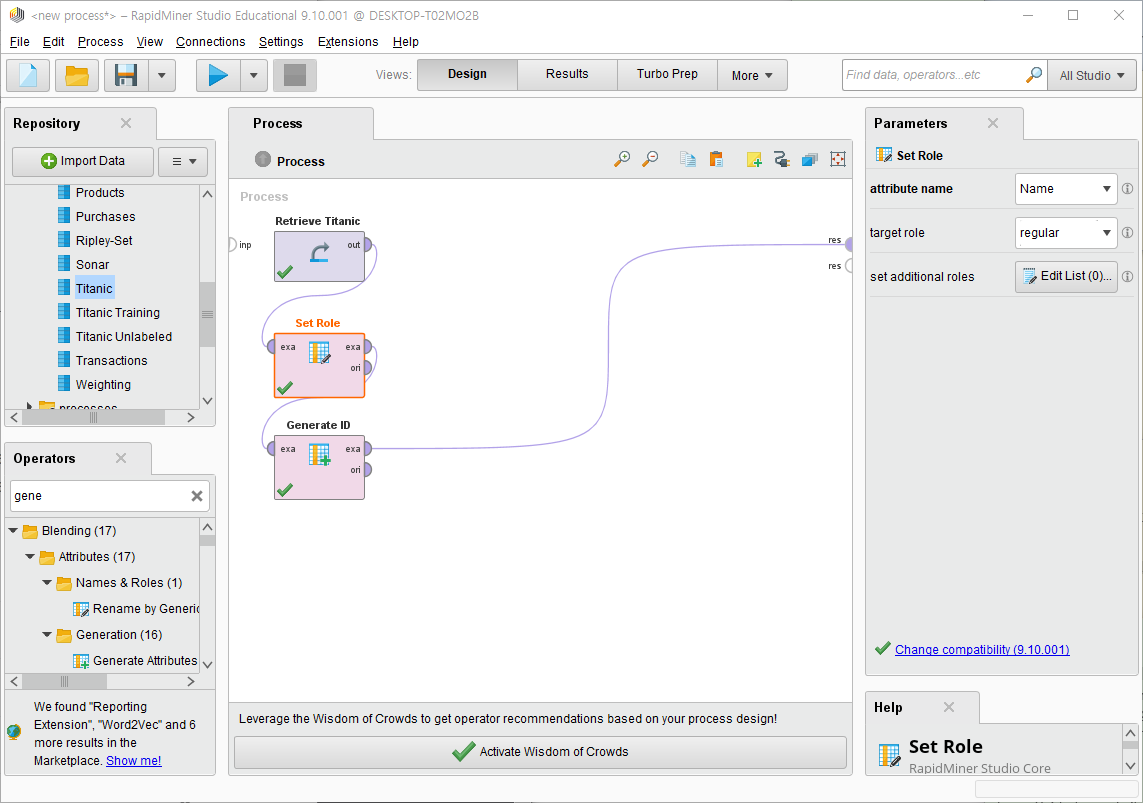Viewport: 1143px width, 803px height.
Task: Open the Process menu
Action: pos(101,42)
